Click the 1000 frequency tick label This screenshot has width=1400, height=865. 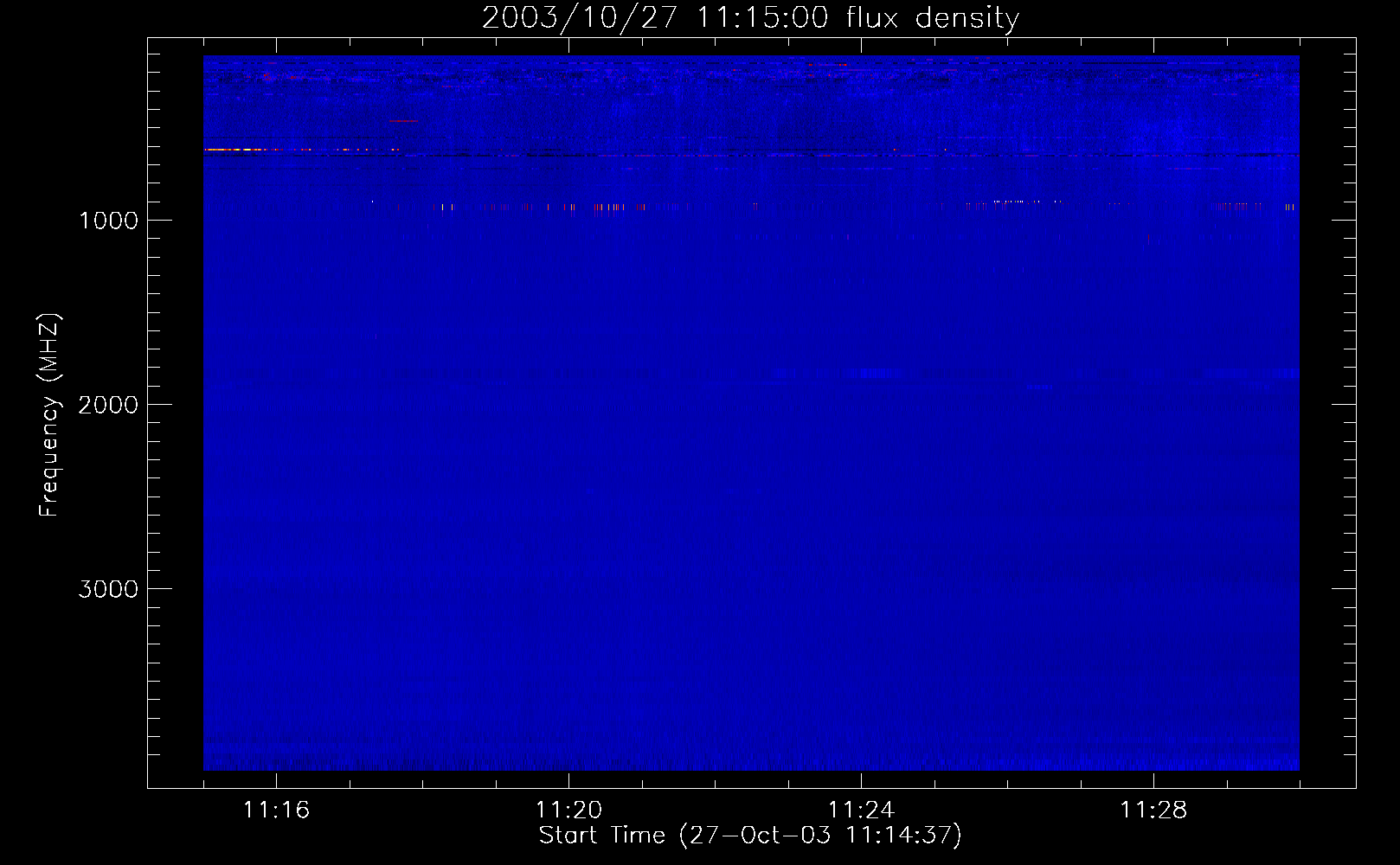[x=108, y=221]
